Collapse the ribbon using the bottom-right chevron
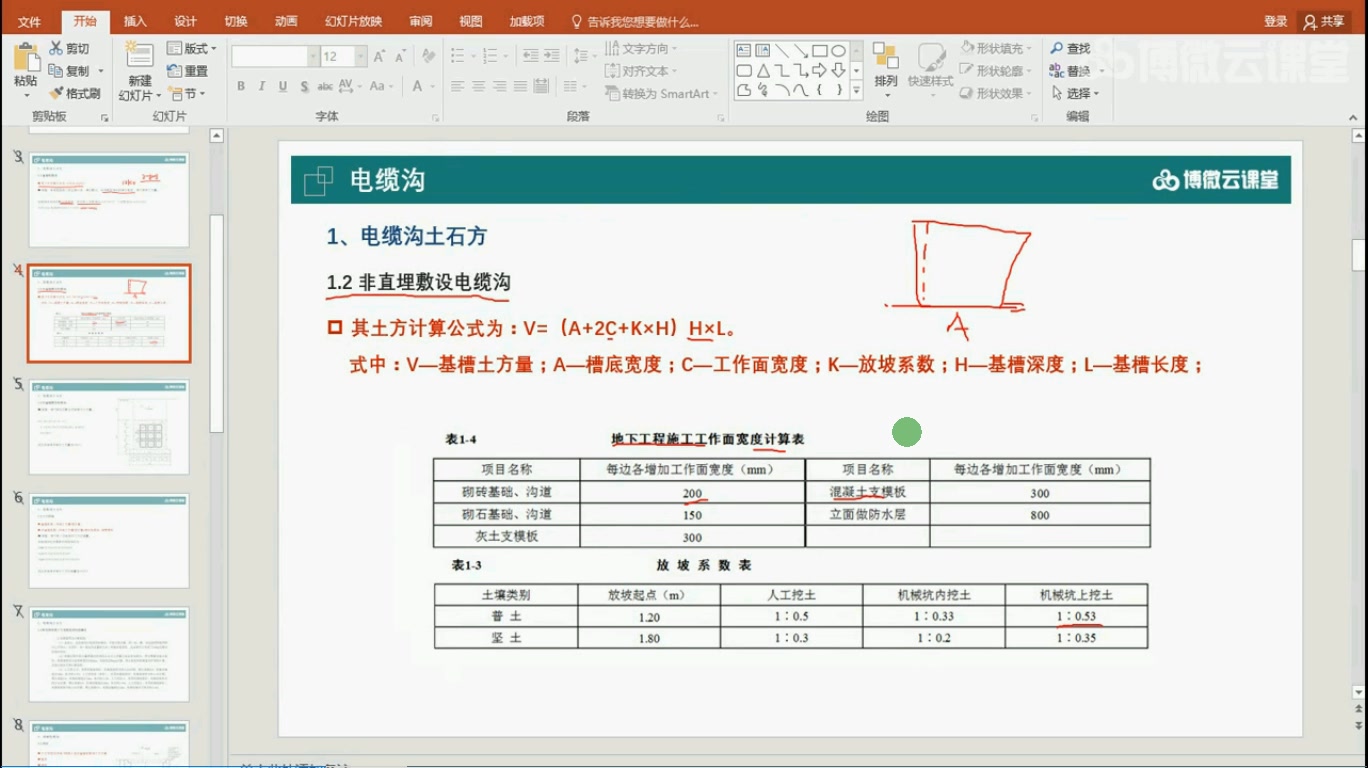The height and width of the screenshot is (768, 1368). [1355, 118]
